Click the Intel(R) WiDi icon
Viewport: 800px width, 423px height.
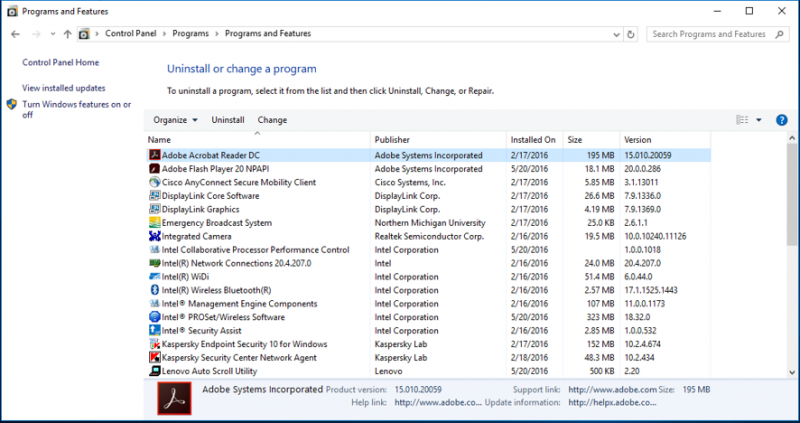155,277
